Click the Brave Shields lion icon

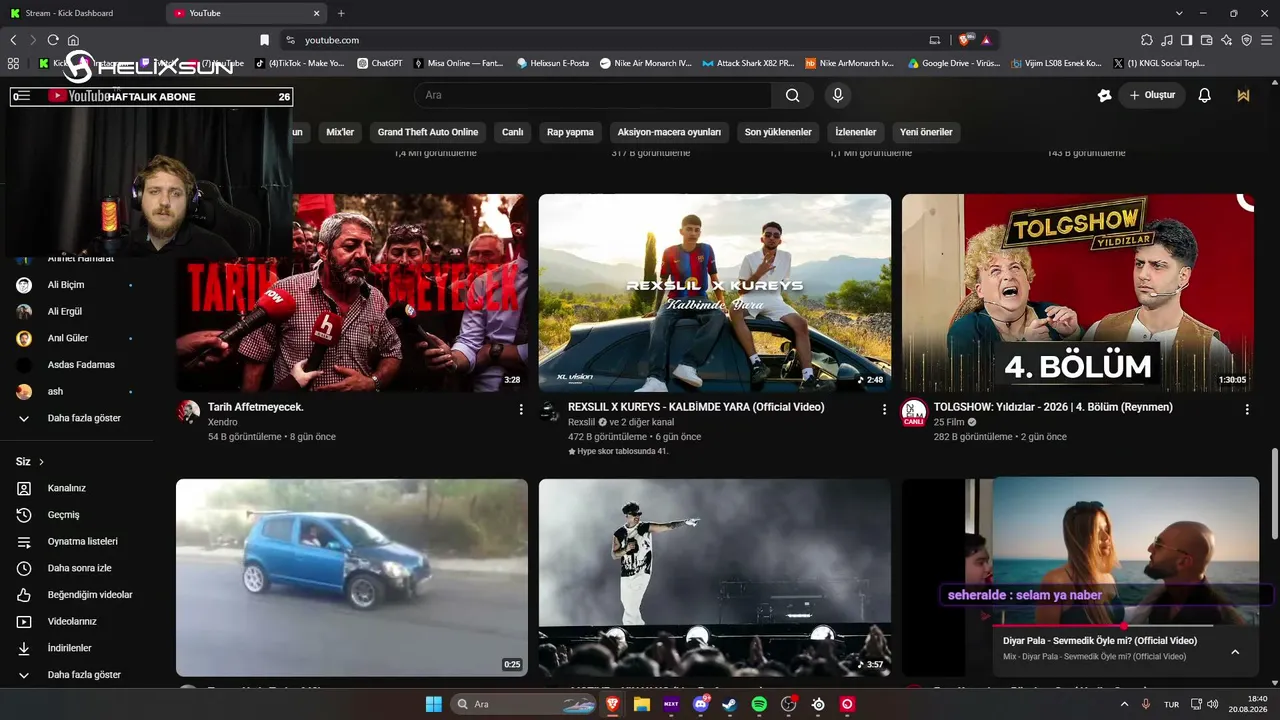965,40
